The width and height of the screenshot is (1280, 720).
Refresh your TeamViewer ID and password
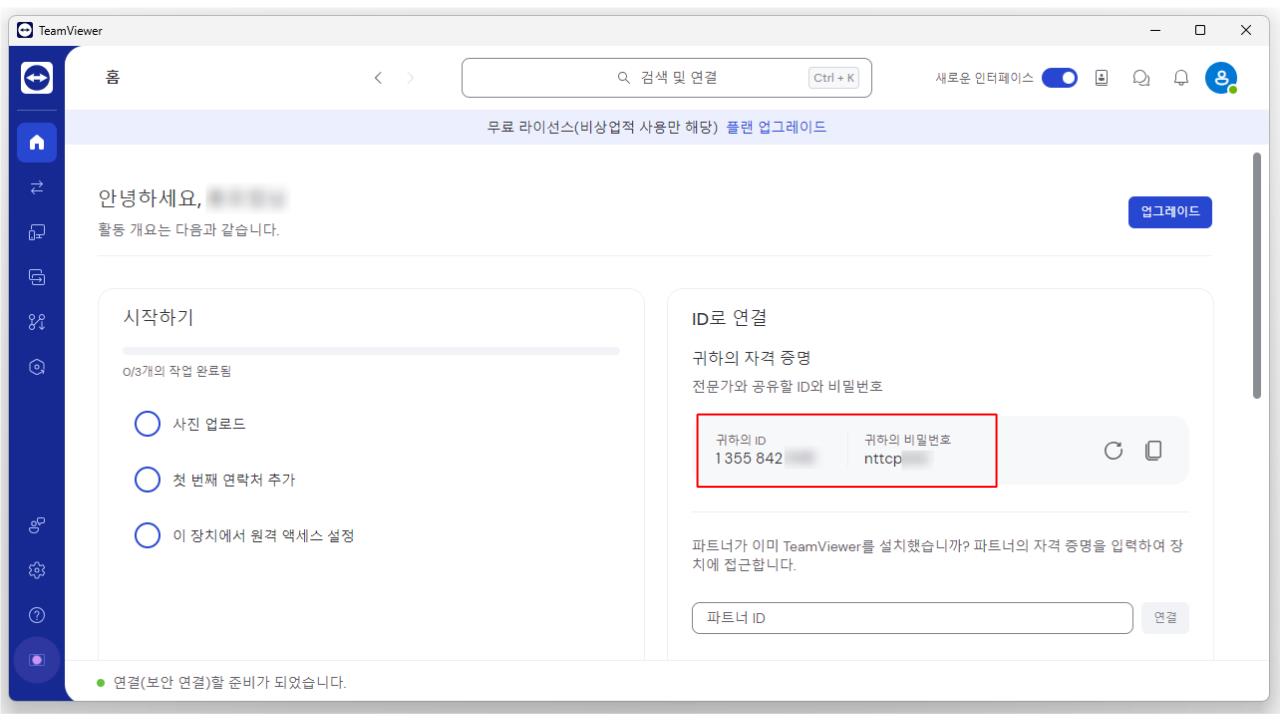(x=1113, y=450)
